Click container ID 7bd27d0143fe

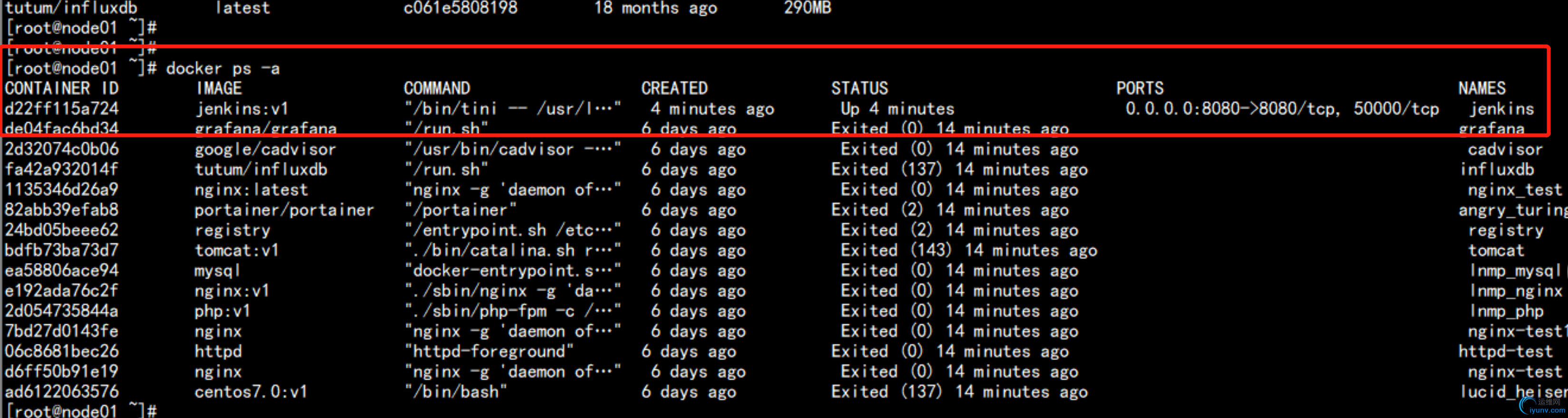pyautogui.click(x=61, y=331)
